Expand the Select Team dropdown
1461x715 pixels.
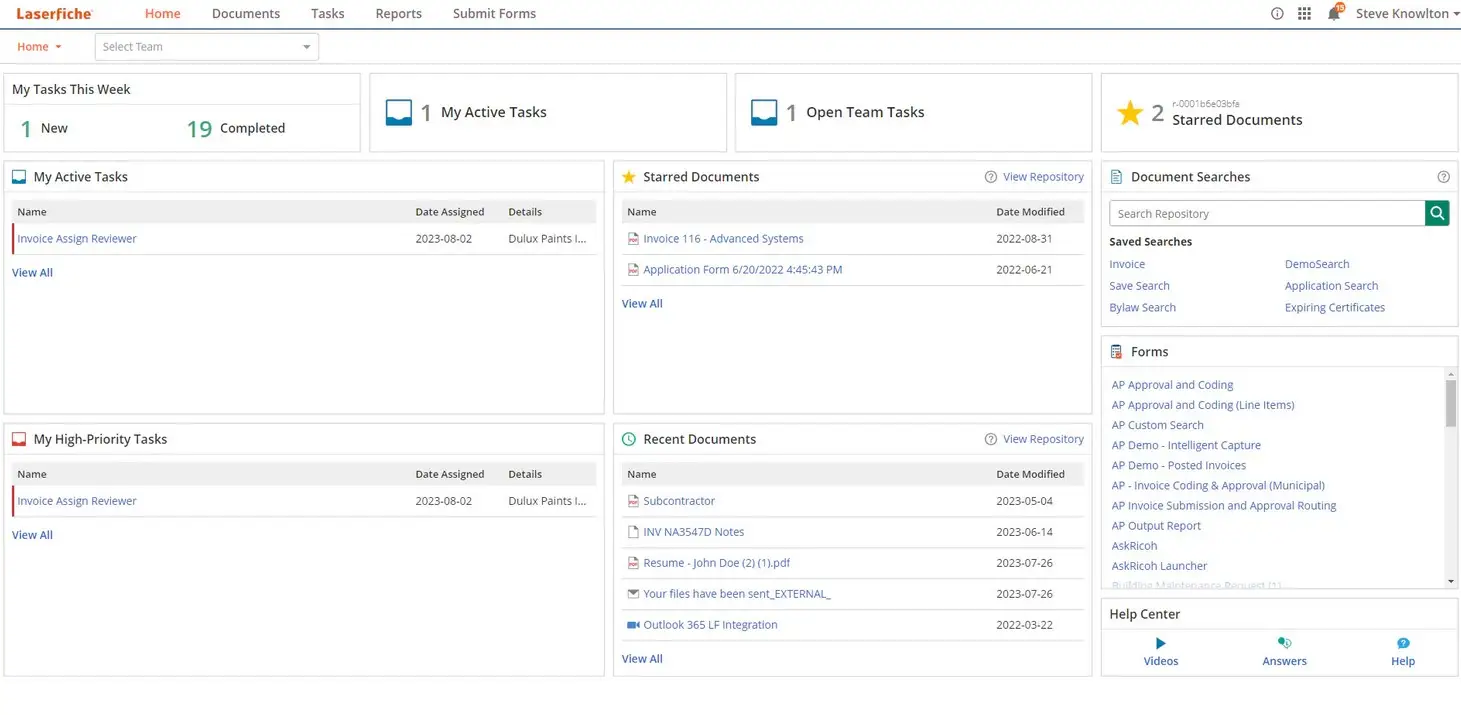click(x=206, y=47)
